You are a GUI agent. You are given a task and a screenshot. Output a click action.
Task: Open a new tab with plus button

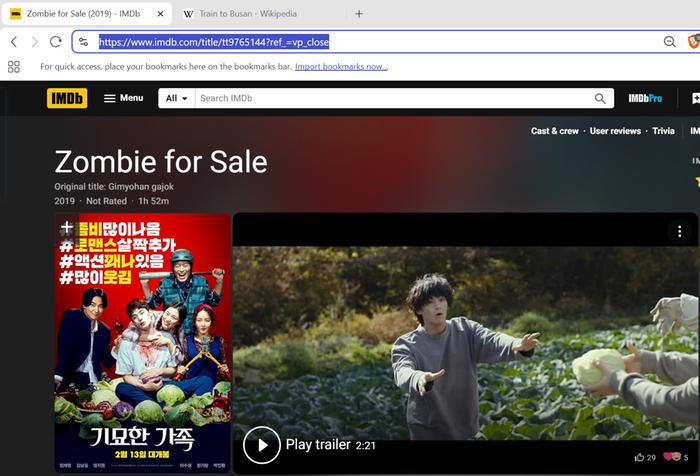(x=359, y=14)
